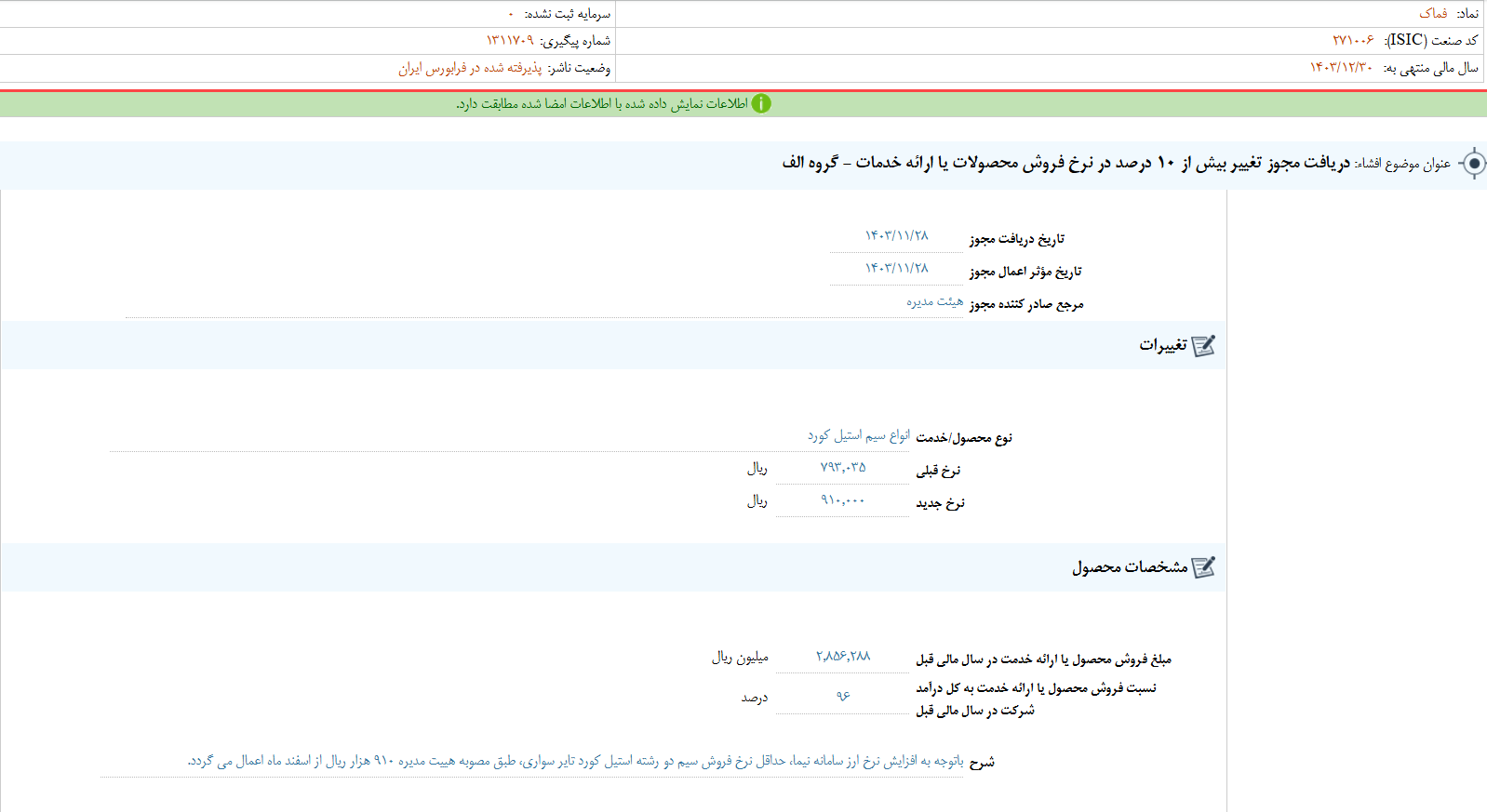The image size is (1487, 812).
Task: Click the نرخ قبلی label
Action: click(938, 471)
